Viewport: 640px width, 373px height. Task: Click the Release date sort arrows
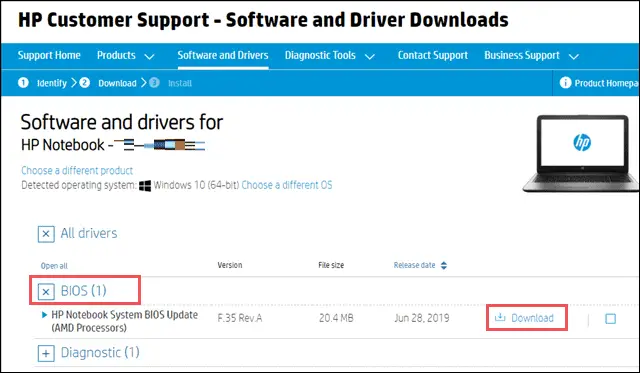point(444,265)
